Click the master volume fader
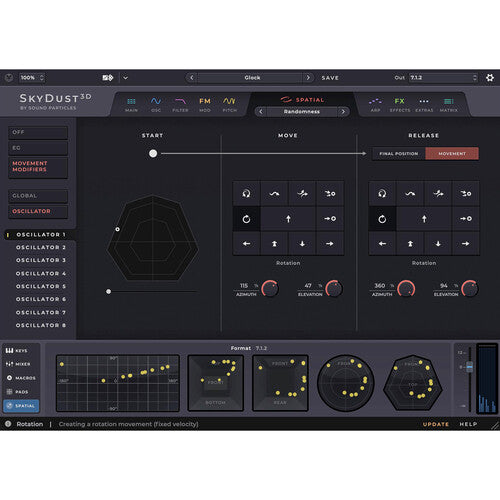The width and height of the screenshot is (500, 500). (470, 367)
